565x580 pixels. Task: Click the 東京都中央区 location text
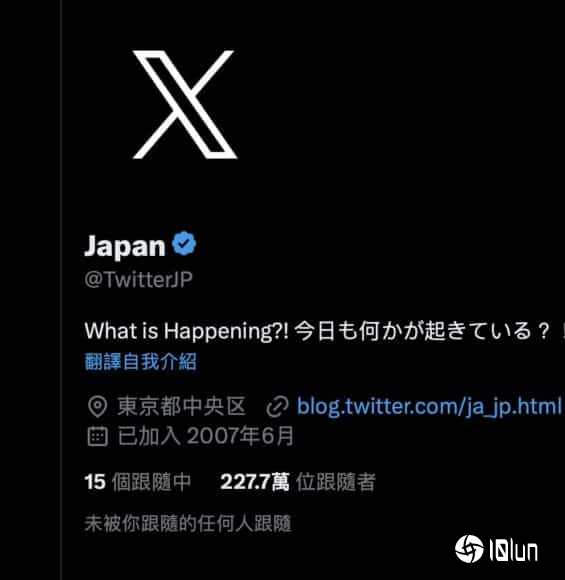[182, 407]
